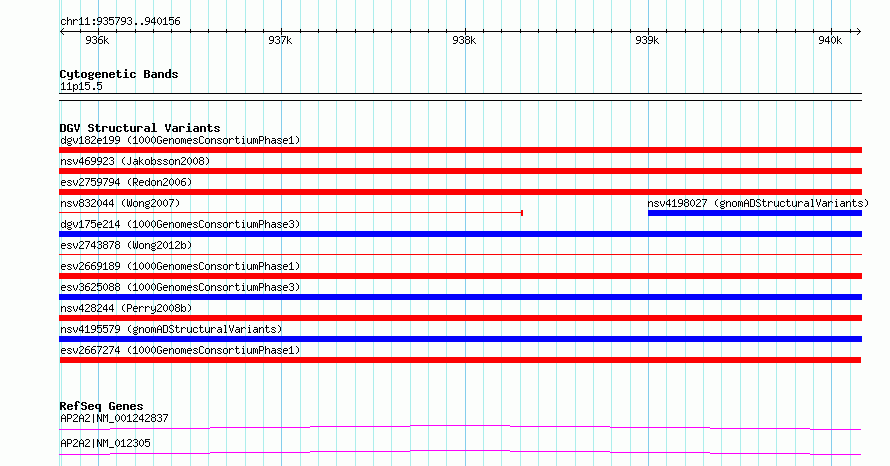The width and height of the screenshot is (890, 466).
Task: Click the 938k ruler label
Action: pos(464,40)
